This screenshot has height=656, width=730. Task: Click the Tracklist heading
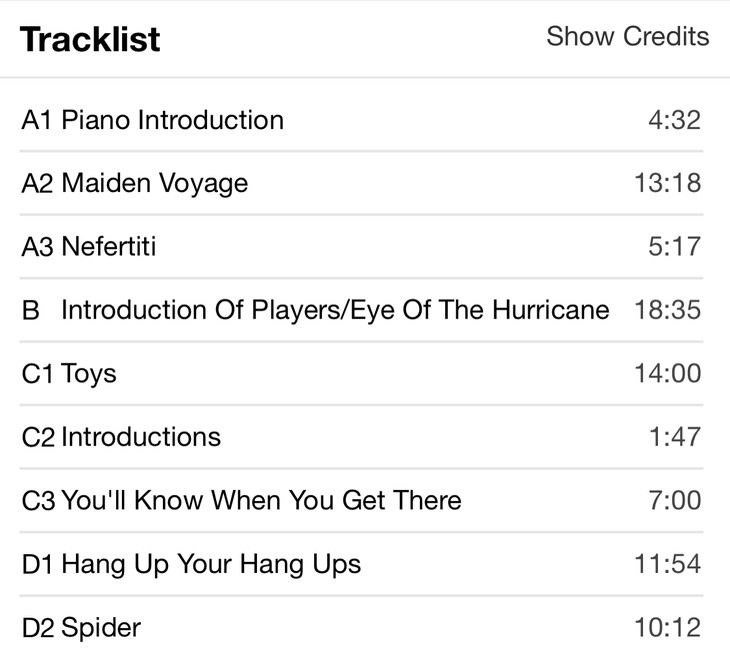point(90,39)
